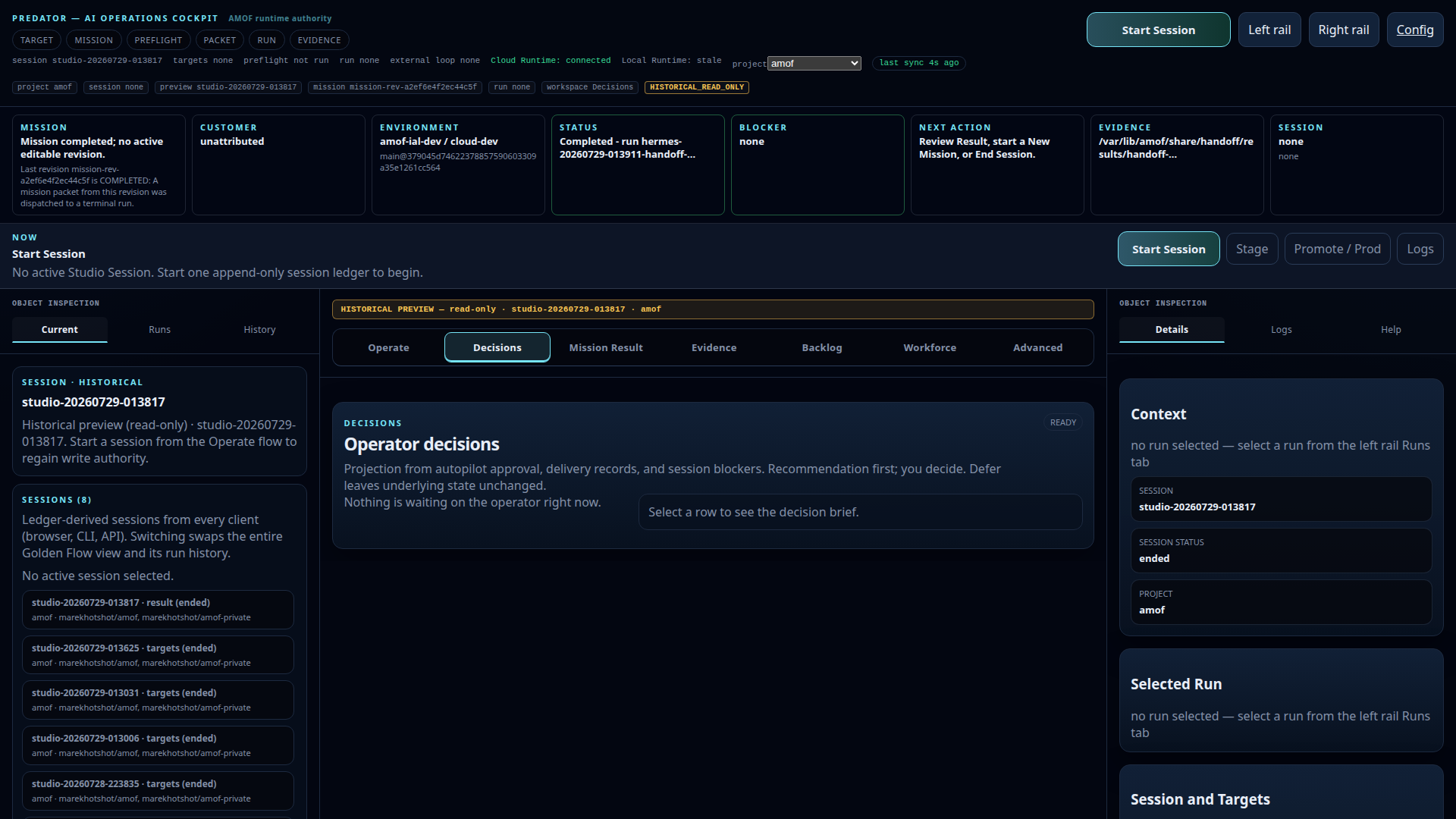Viewport: 1456px width, 819px height.
Task: Click SESSION studio-20260729-013817 field in Context
Action: coord(1281,499)
